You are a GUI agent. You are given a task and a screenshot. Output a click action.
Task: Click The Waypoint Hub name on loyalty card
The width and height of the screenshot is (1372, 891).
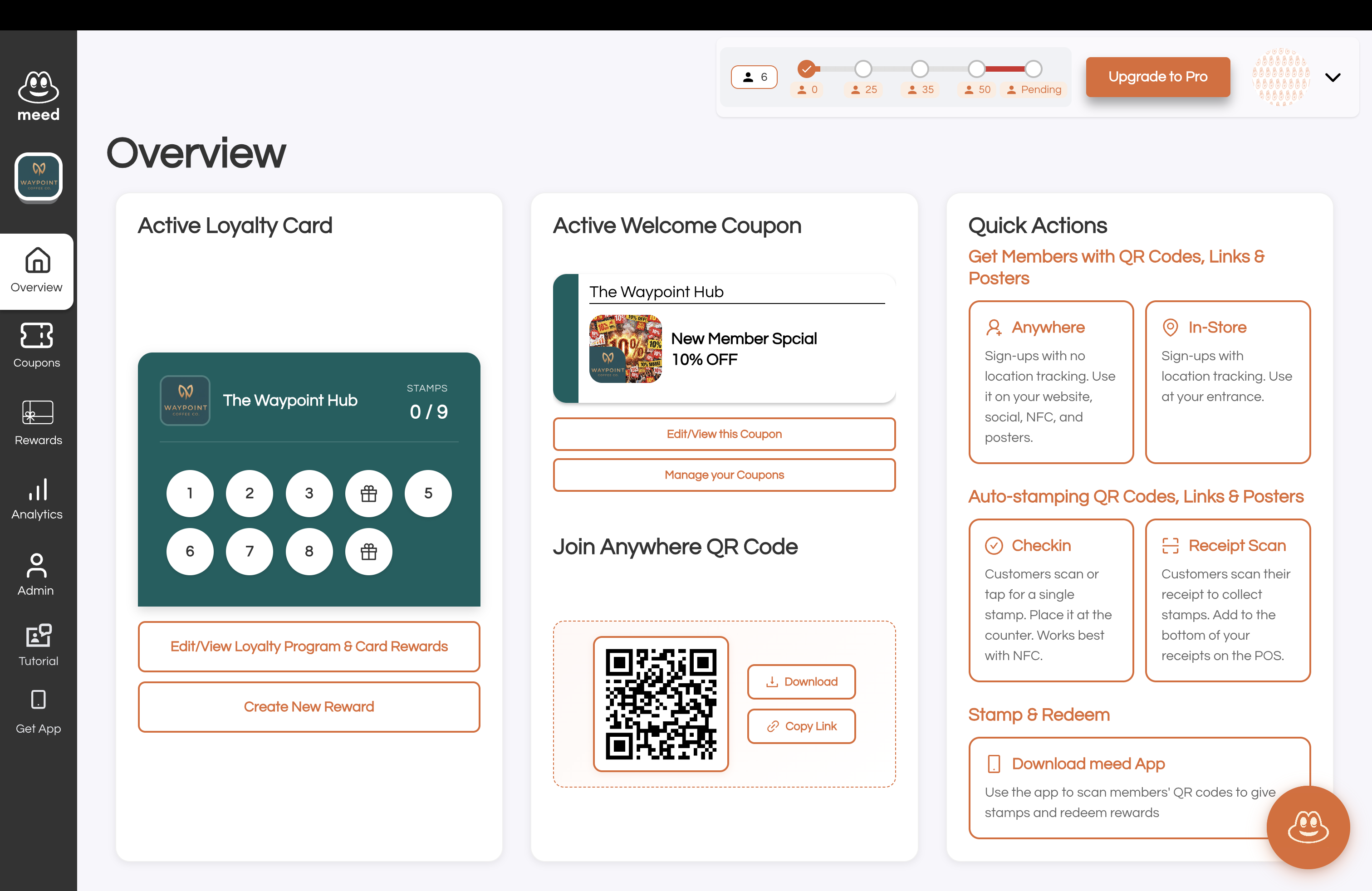[290, 401]
